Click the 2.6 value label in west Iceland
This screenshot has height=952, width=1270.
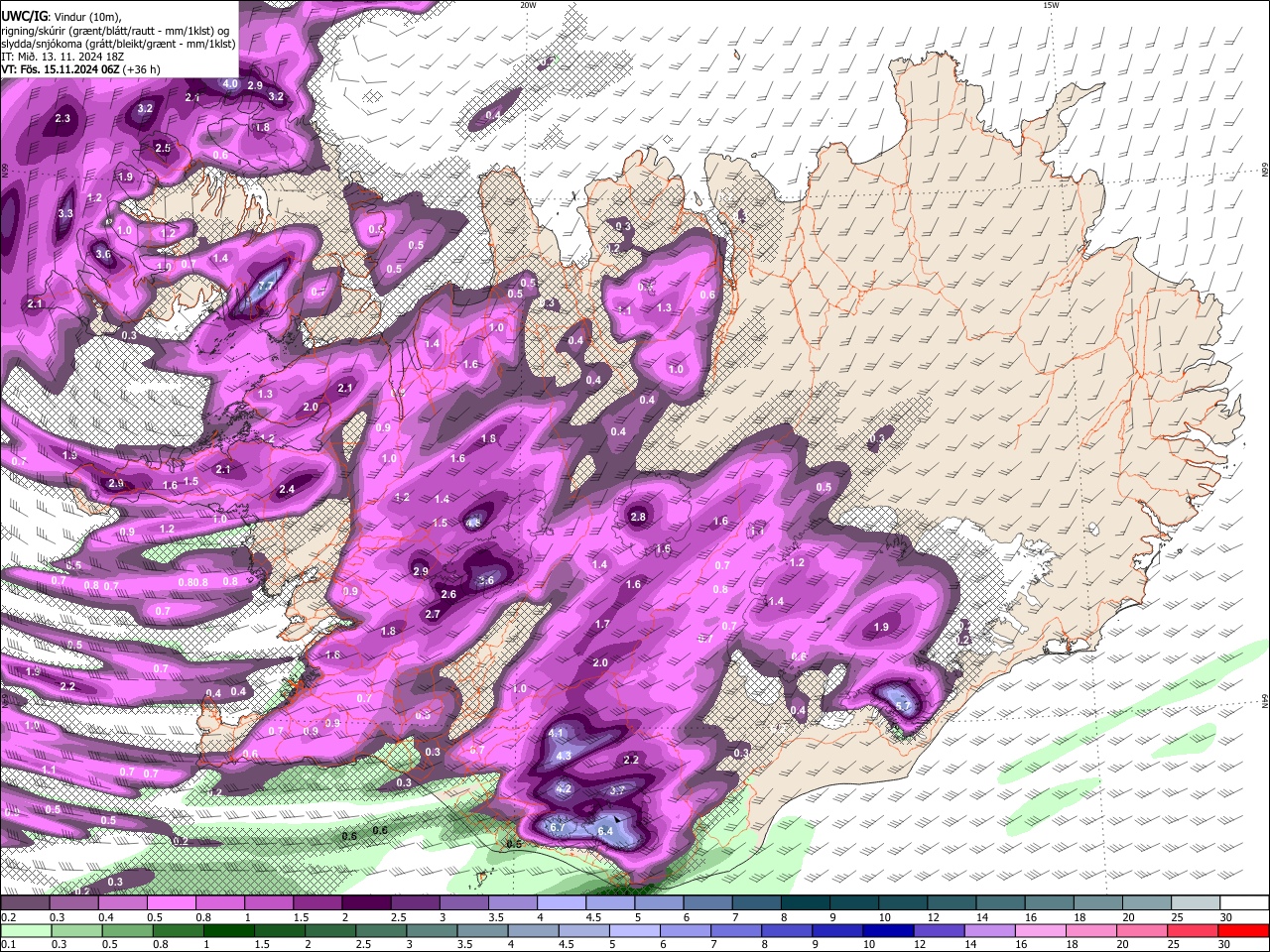(x=448, y=594)
